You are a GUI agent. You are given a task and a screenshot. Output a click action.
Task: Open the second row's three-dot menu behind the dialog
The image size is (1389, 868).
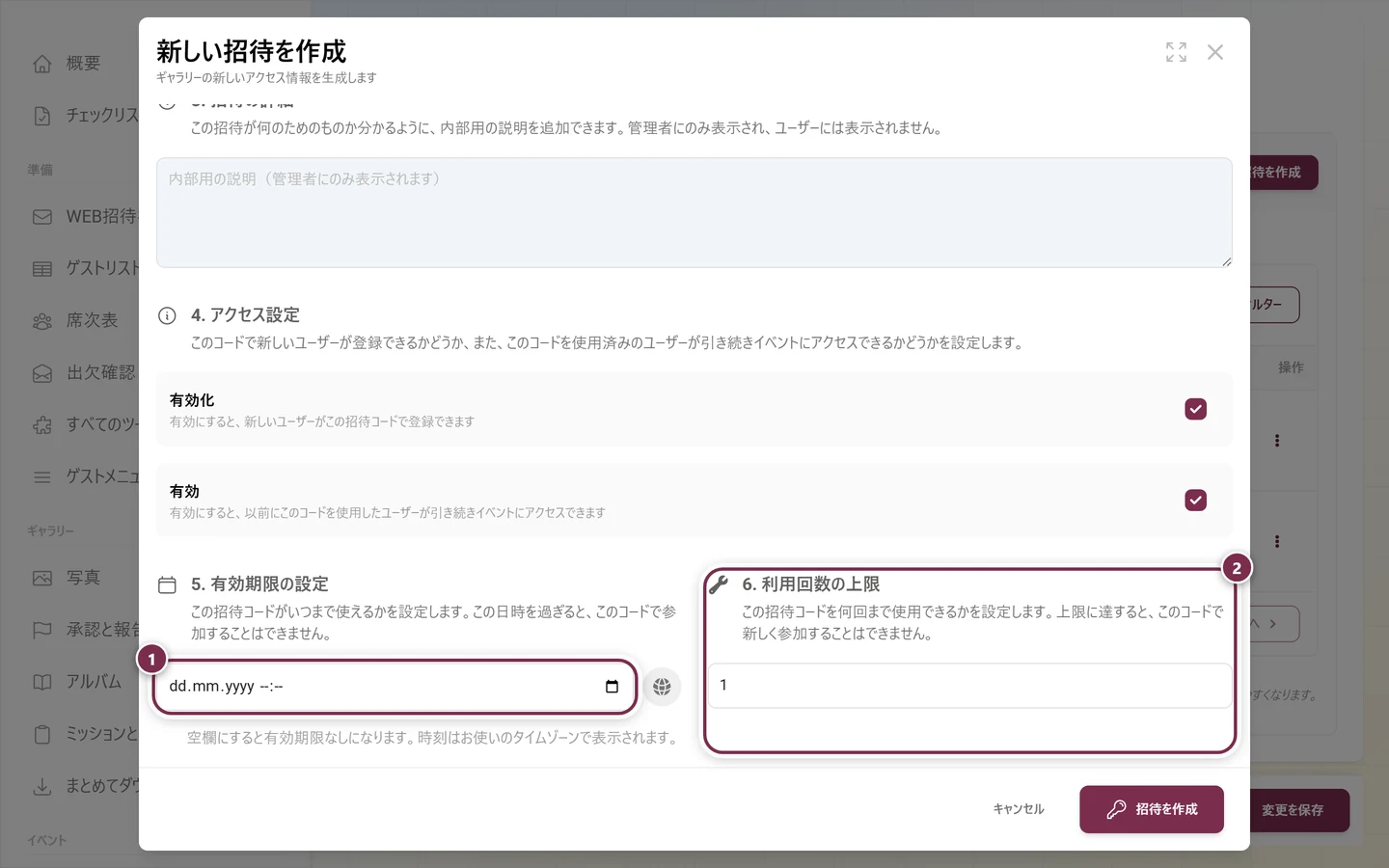pyautogui.click(x=1277, y=541)
